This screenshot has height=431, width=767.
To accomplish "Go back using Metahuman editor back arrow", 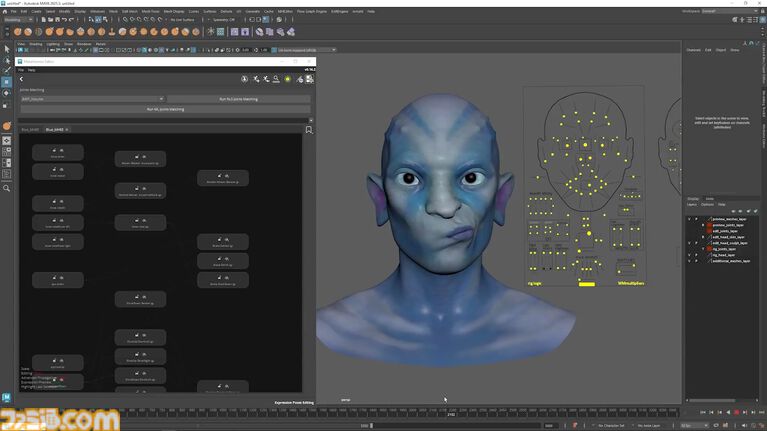I will (22, 79).
